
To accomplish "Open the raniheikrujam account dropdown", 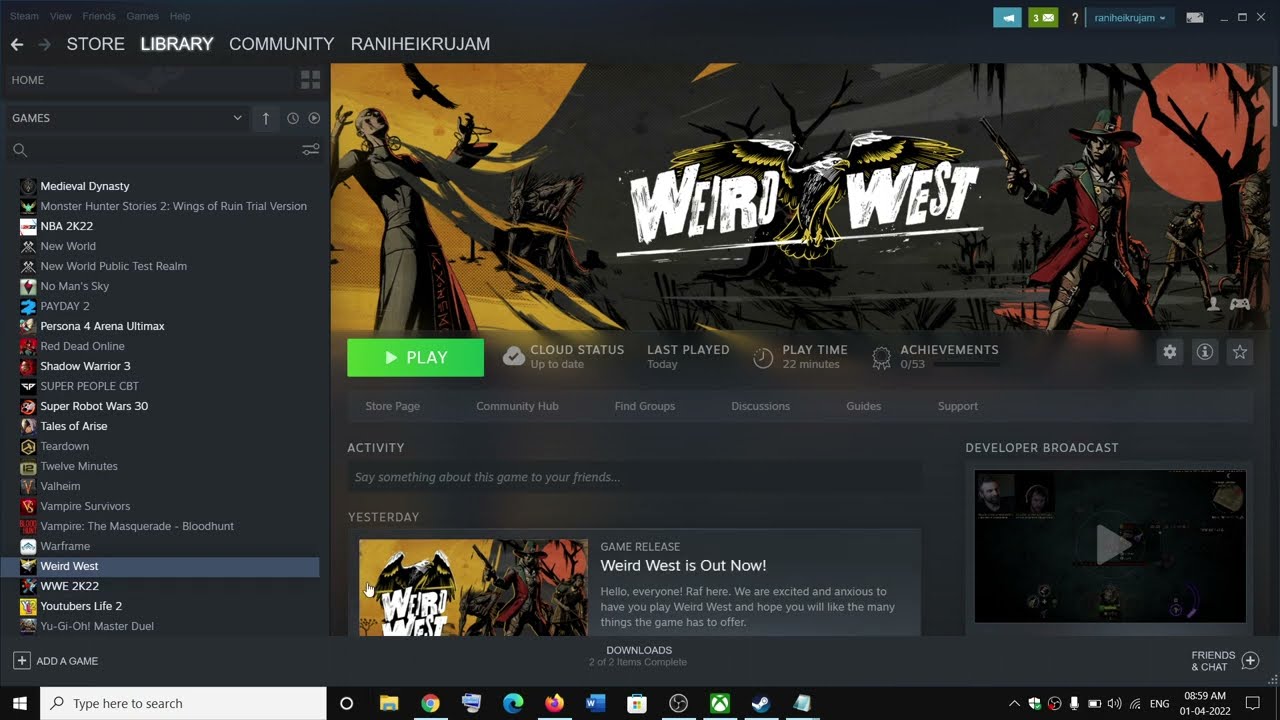I will pyautogui.click(x=1129, y=18).
